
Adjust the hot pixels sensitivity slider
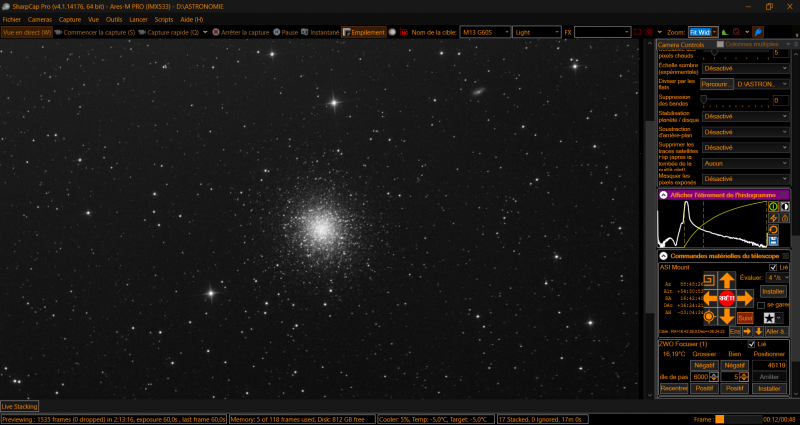click(x=735, y=52)
